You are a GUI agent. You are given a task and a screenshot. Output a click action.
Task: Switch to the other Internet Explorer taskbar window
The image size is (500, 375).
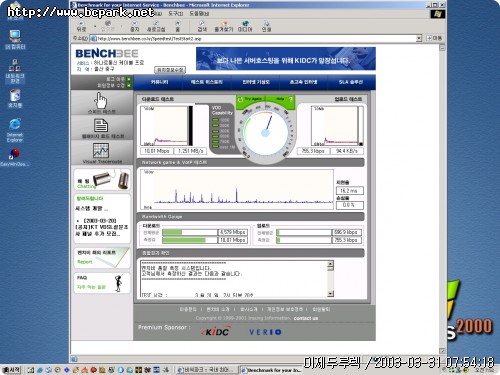207,370
